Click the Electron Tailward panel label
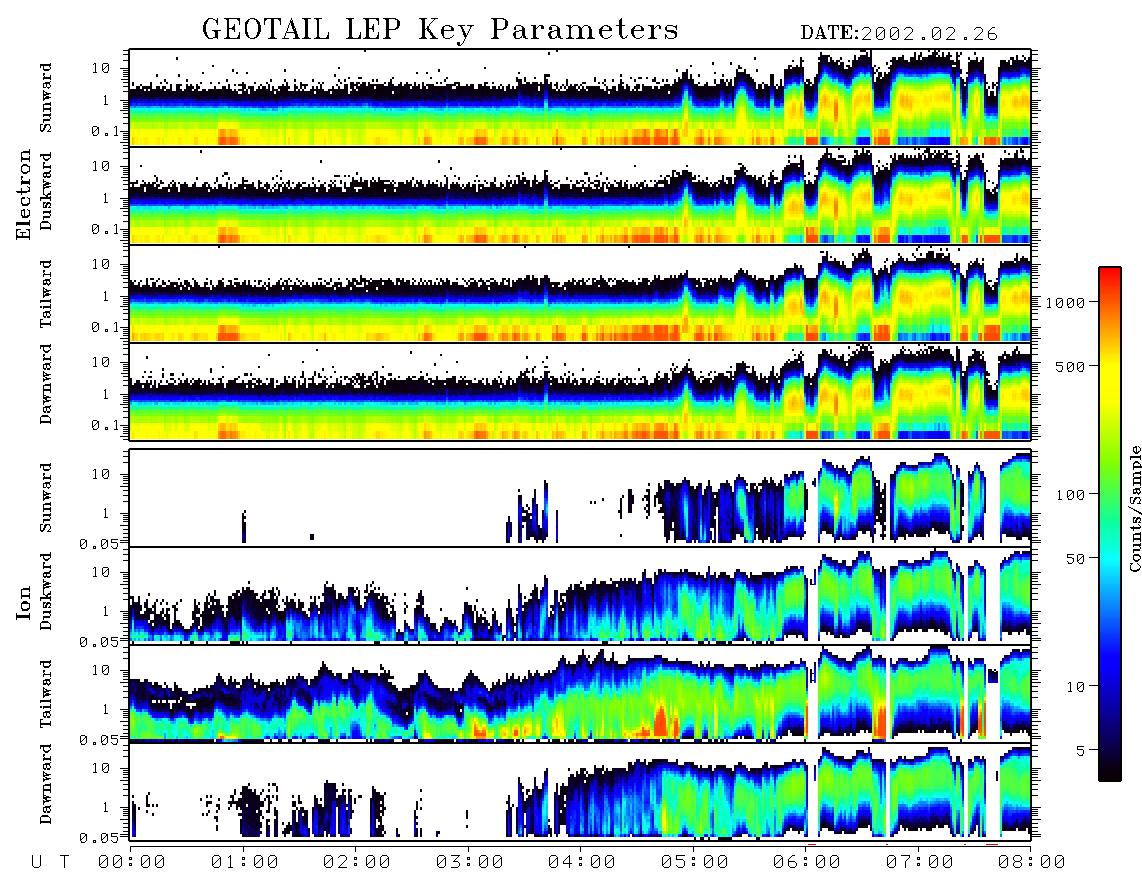1142x880 pixels. click(46, 294)
